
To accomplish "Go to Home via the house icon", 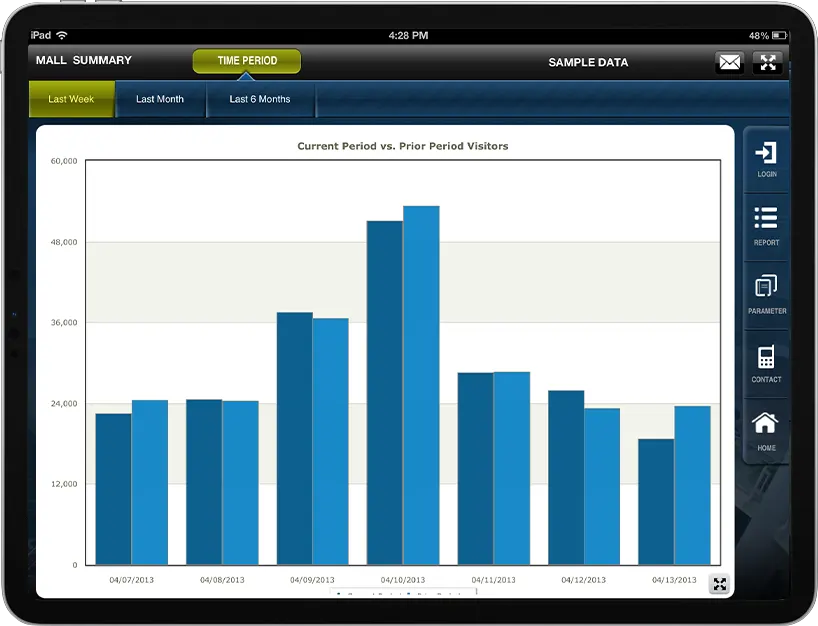I will [766, 431].
